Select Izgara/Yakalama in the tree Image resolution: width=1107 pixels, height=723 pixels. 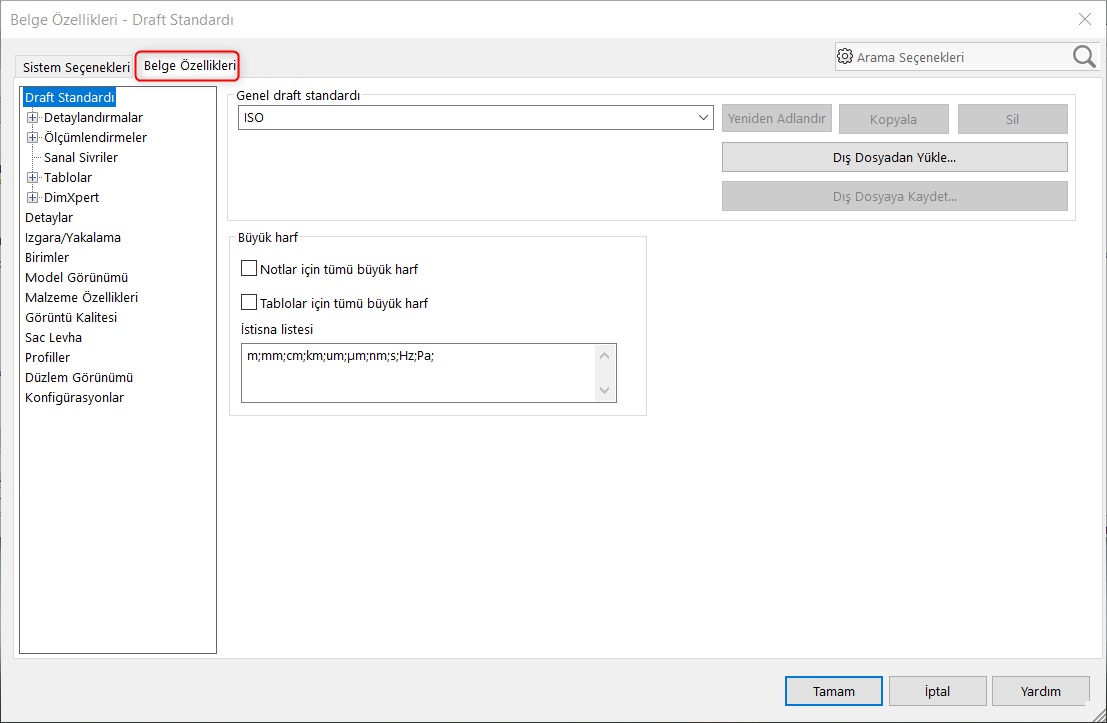[73, 237]
